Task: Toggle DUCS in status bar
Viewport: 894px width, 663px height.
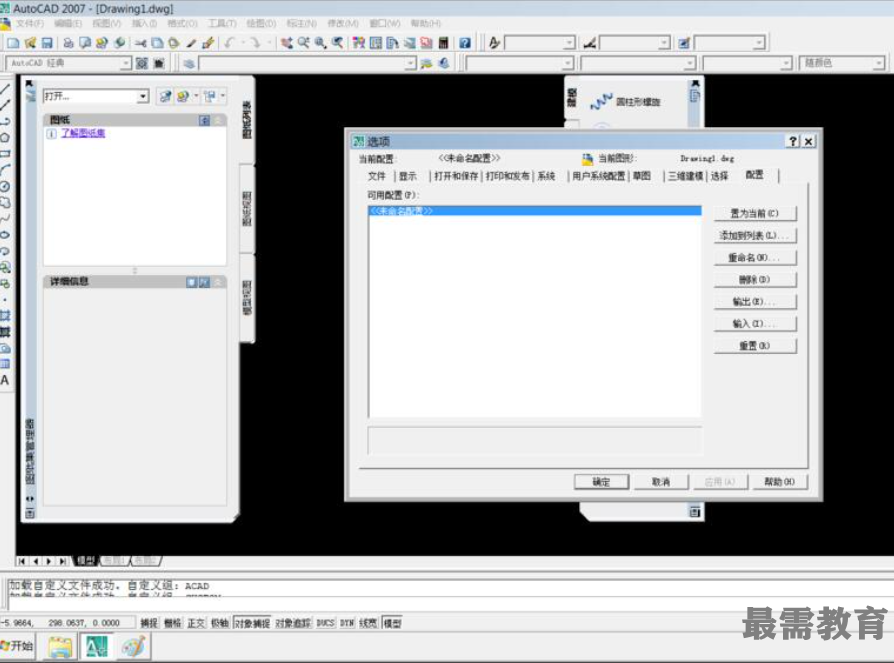Action: click(326, 623)
